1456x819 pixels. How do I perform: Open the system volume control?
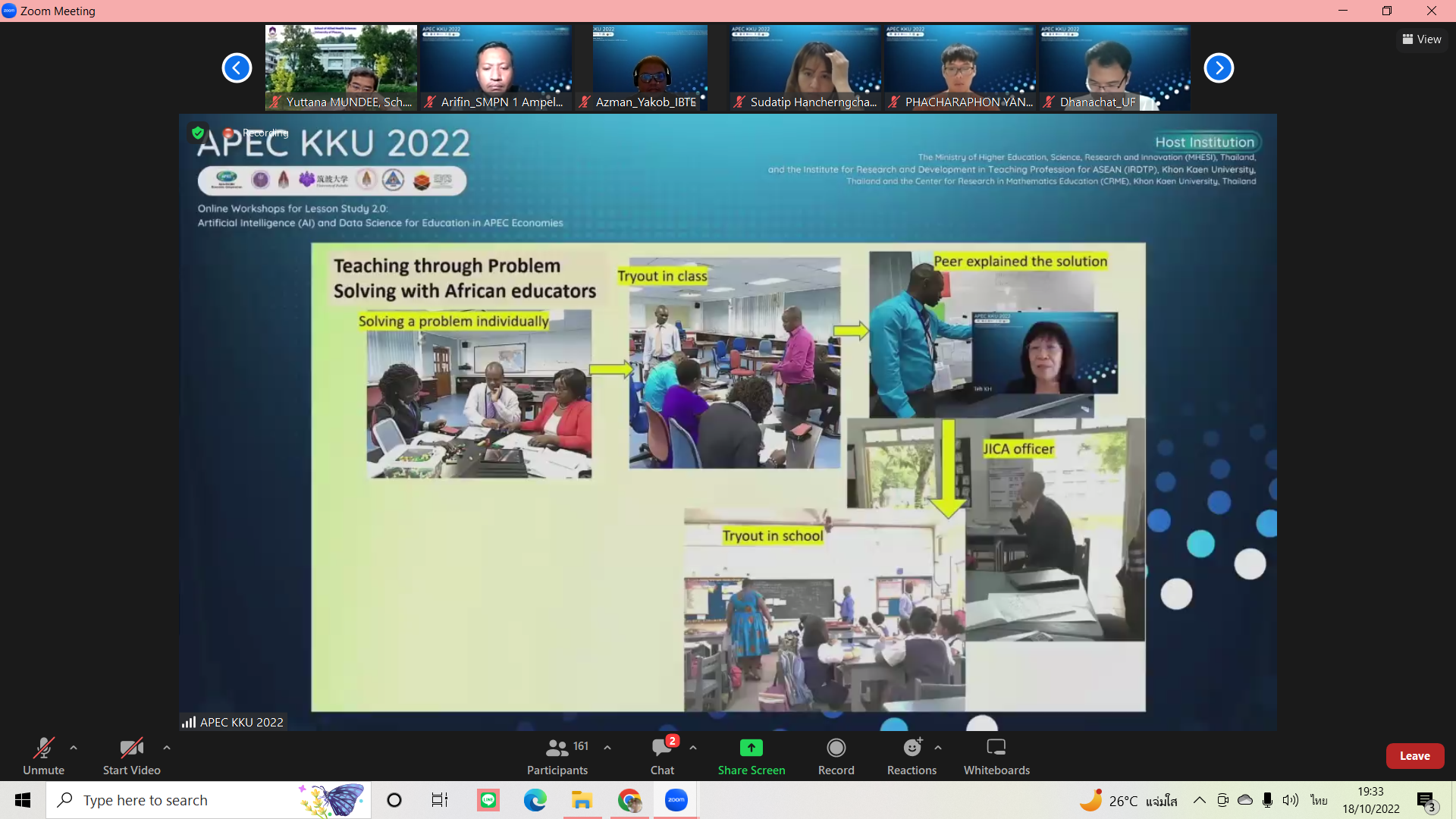coord(1290,800)
